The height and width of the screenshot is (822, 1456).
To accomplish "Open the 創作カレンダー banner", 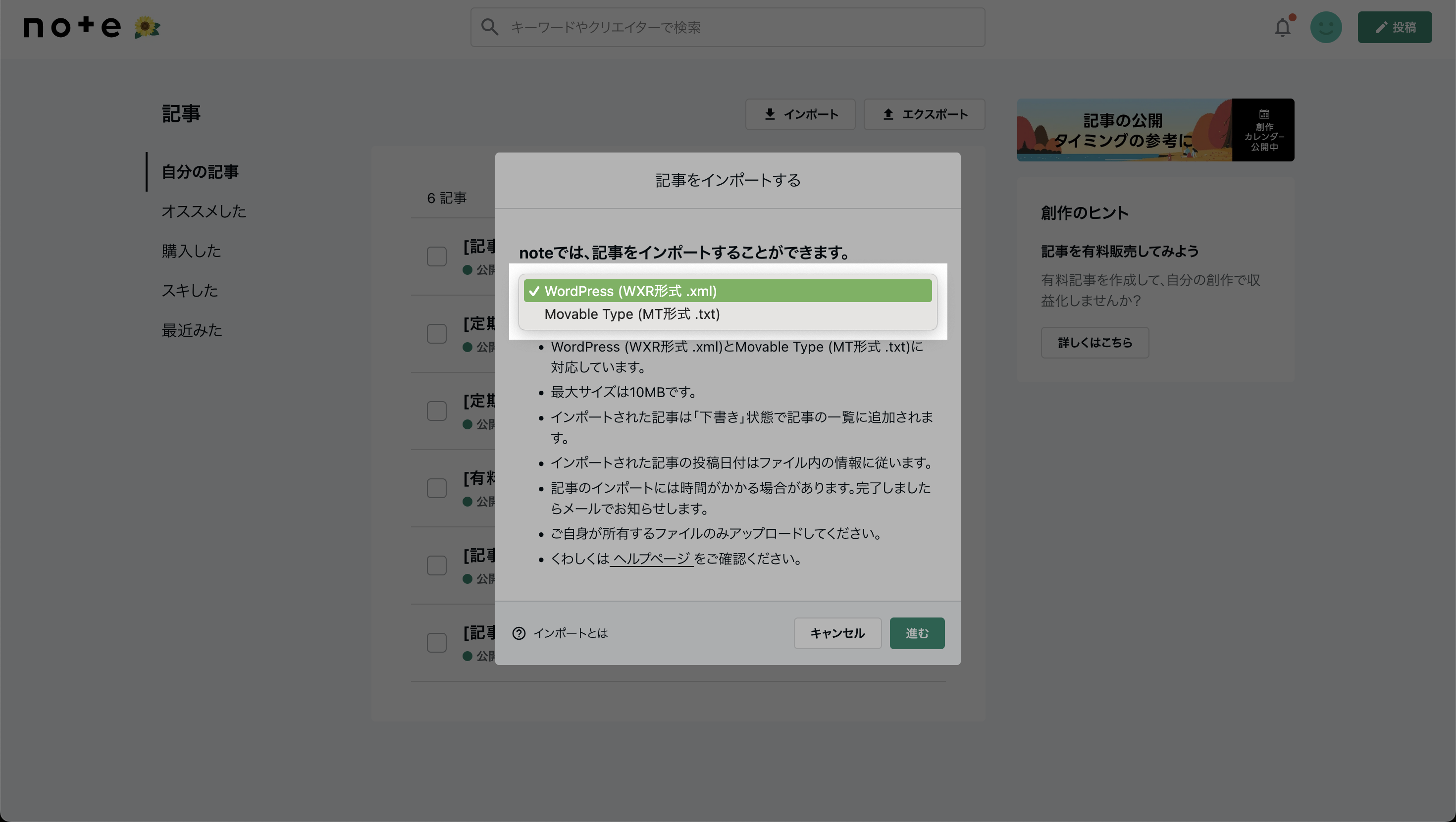I will tap(1155, 130).
